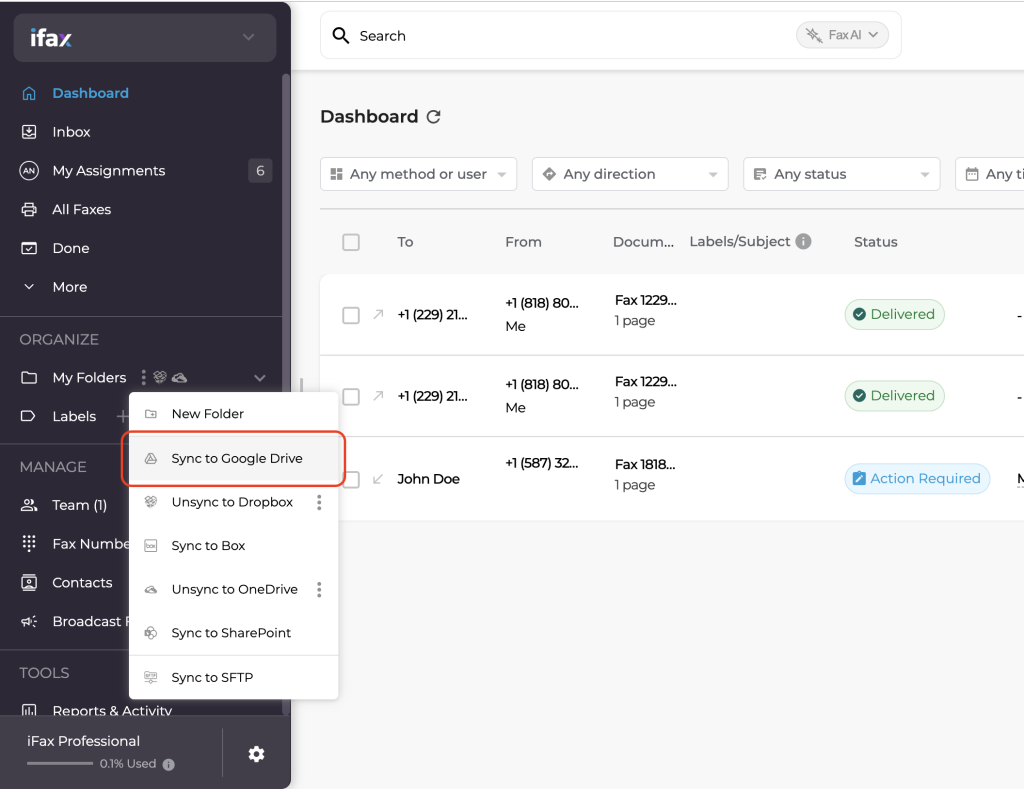
Task: Open the Fax AI dropdown
Action: coord(842,35)
